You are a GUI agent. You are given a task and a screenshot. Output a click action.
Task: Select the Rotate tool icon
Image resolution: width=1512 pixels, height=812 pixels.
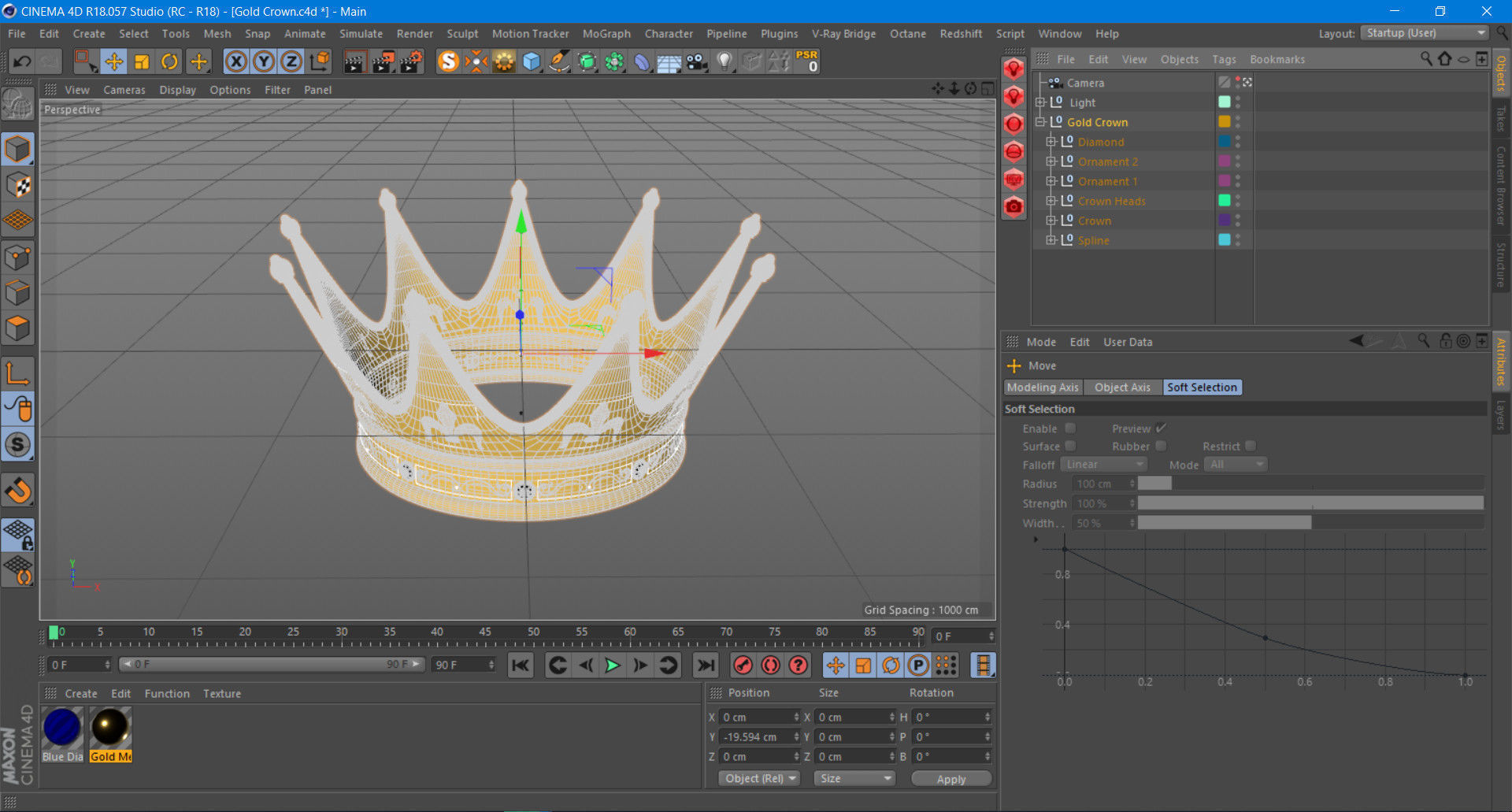[x=169, y=61]
